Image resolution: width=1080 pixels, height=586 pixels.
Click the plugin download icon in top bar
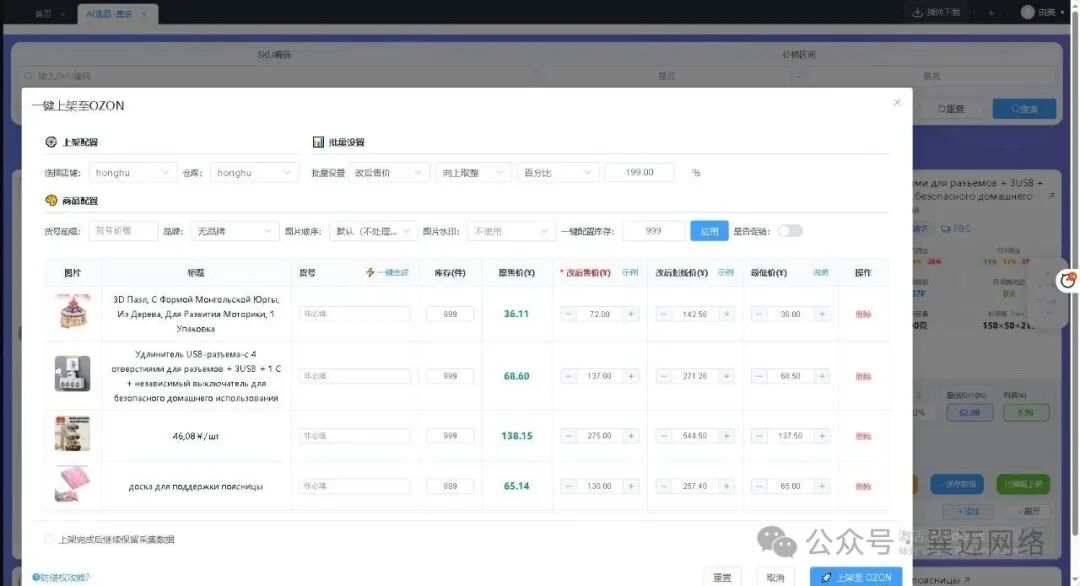pos(917,12)
